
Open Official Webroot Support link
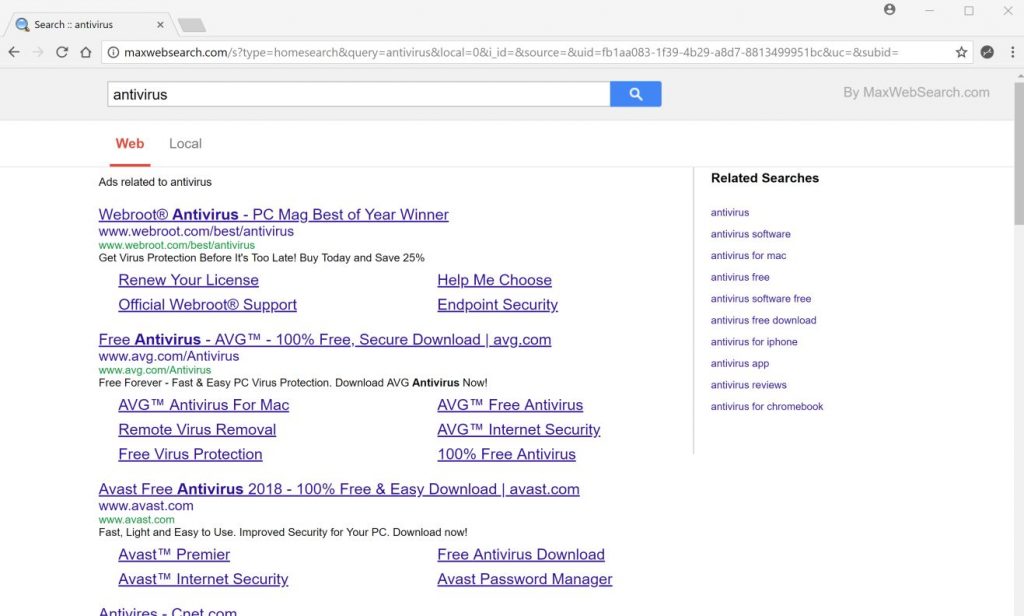point(207,304)
